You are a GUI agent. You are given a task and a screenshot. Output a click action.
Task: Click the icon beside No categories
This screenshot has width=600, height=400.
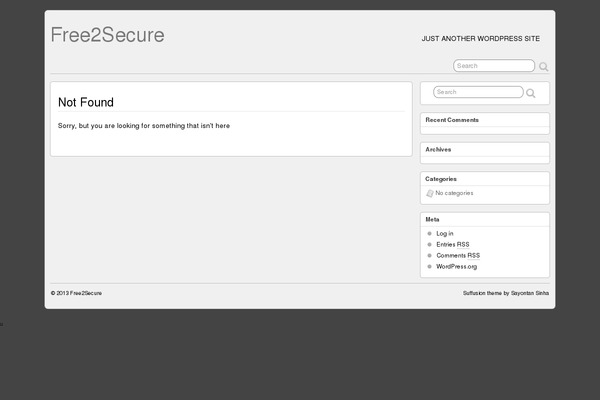click(430, 193)
